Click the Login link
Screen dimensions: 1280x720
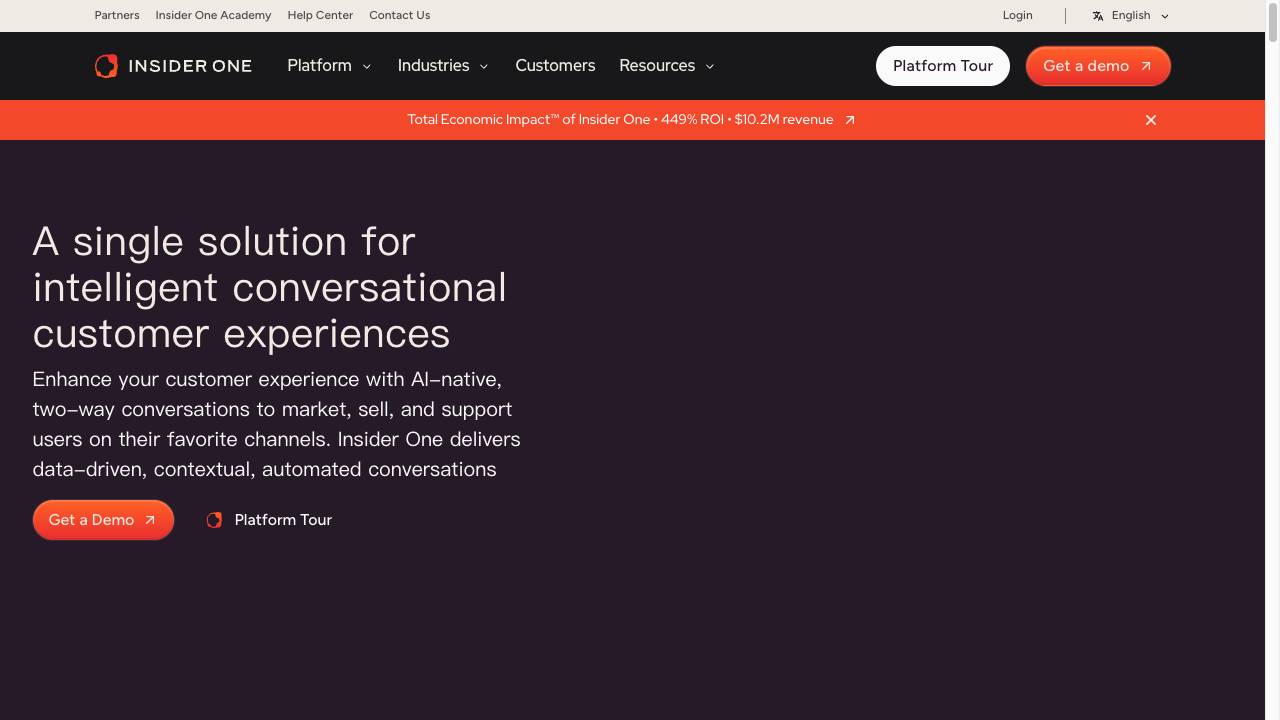1018,15
